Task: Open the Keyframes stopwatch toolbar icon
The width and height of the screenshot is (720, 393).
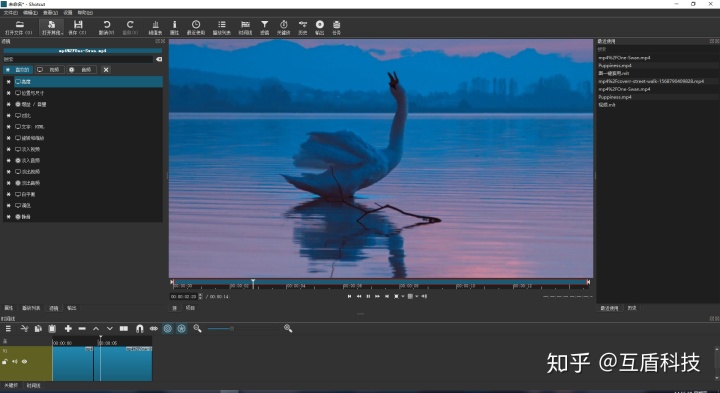Action: (x=284, y=24)
